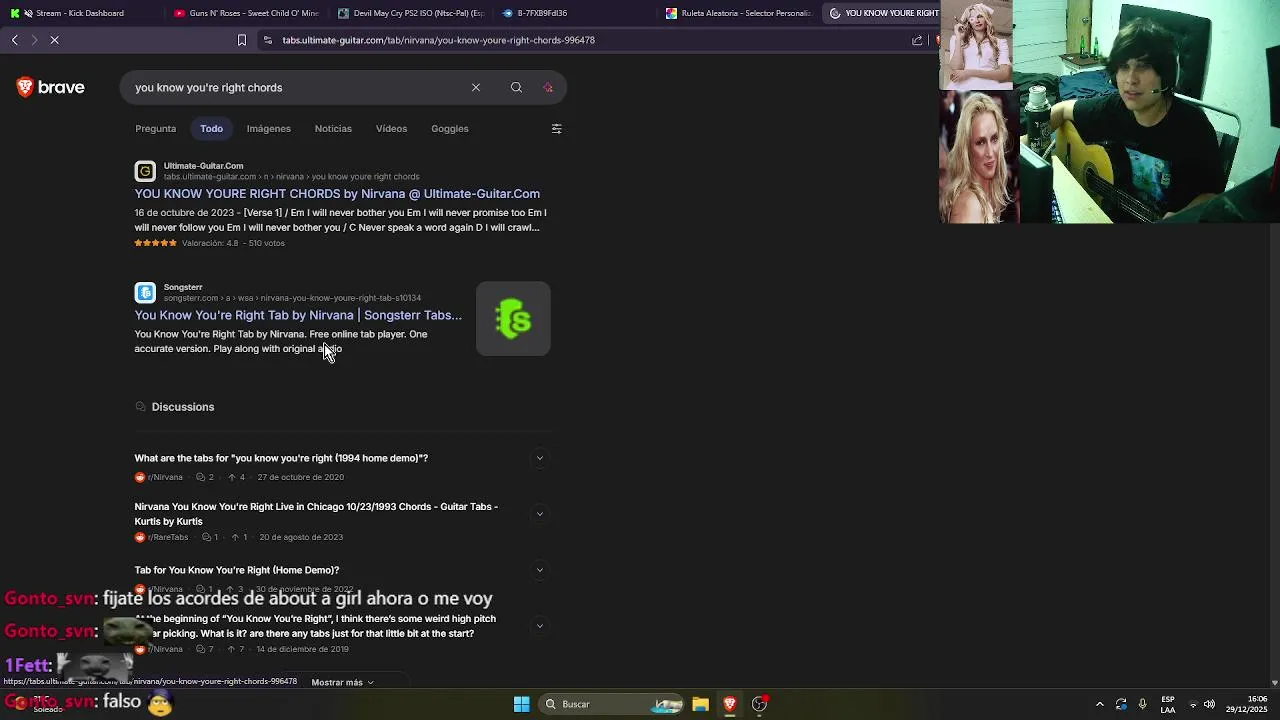
Task: Click the 27 de octubre de 2020 date
Action: [x=300, y=477]
